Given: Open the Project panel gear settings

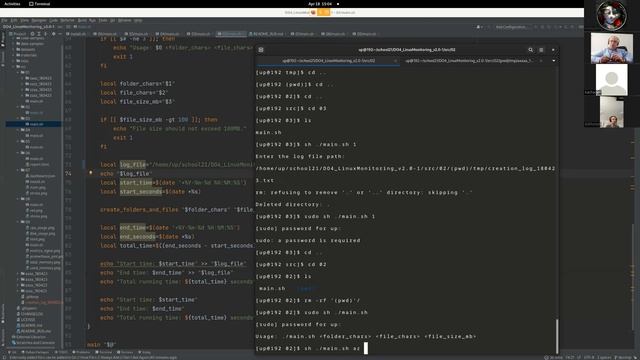Looking at the screenshot, I should point(53,34).
